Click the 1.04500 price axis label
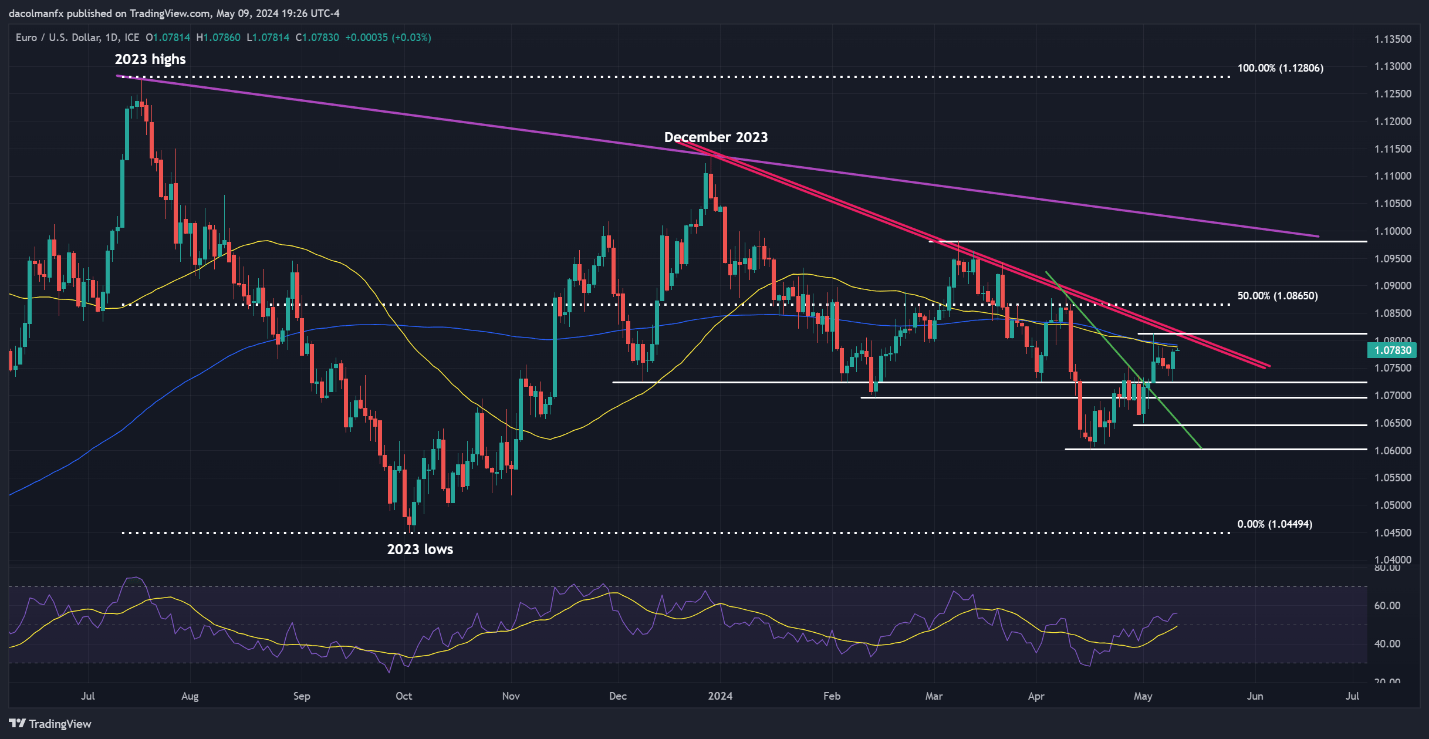Viewport: 1429px width, 739px height. (x=1392, y=534)
